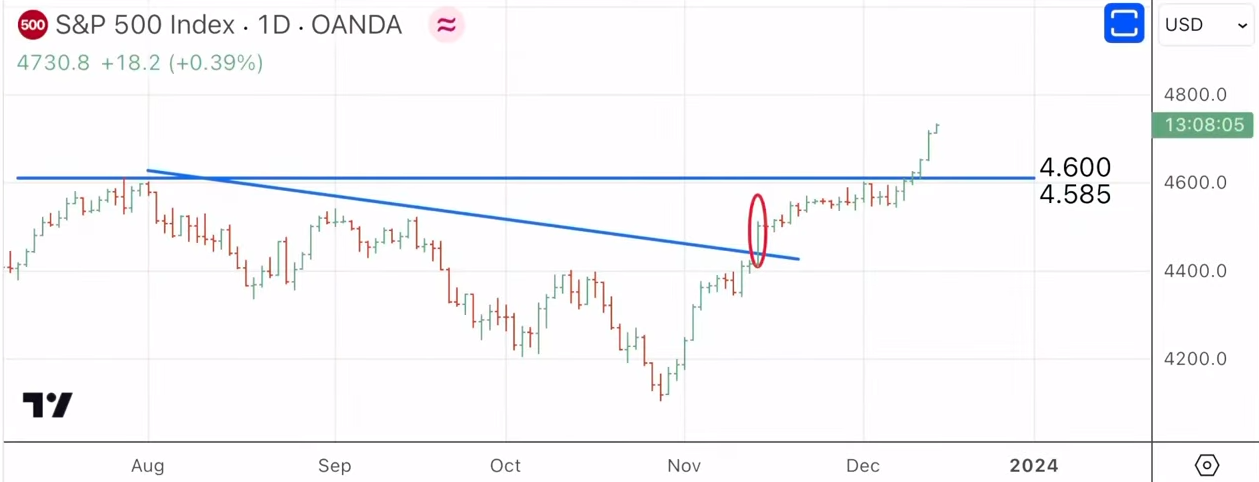The image size is (1259, 482).
Task: Open chart settings via the hexagon icon
Action: click(1207, 465)
